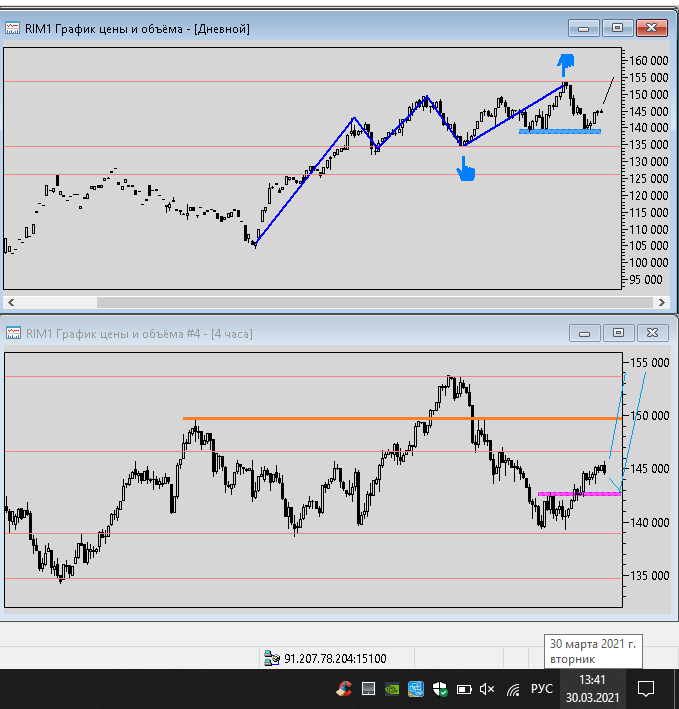Screen dimensions: 679x709
Task: Click the chart icon in the Дневной window title
Action: click(12, 28)
